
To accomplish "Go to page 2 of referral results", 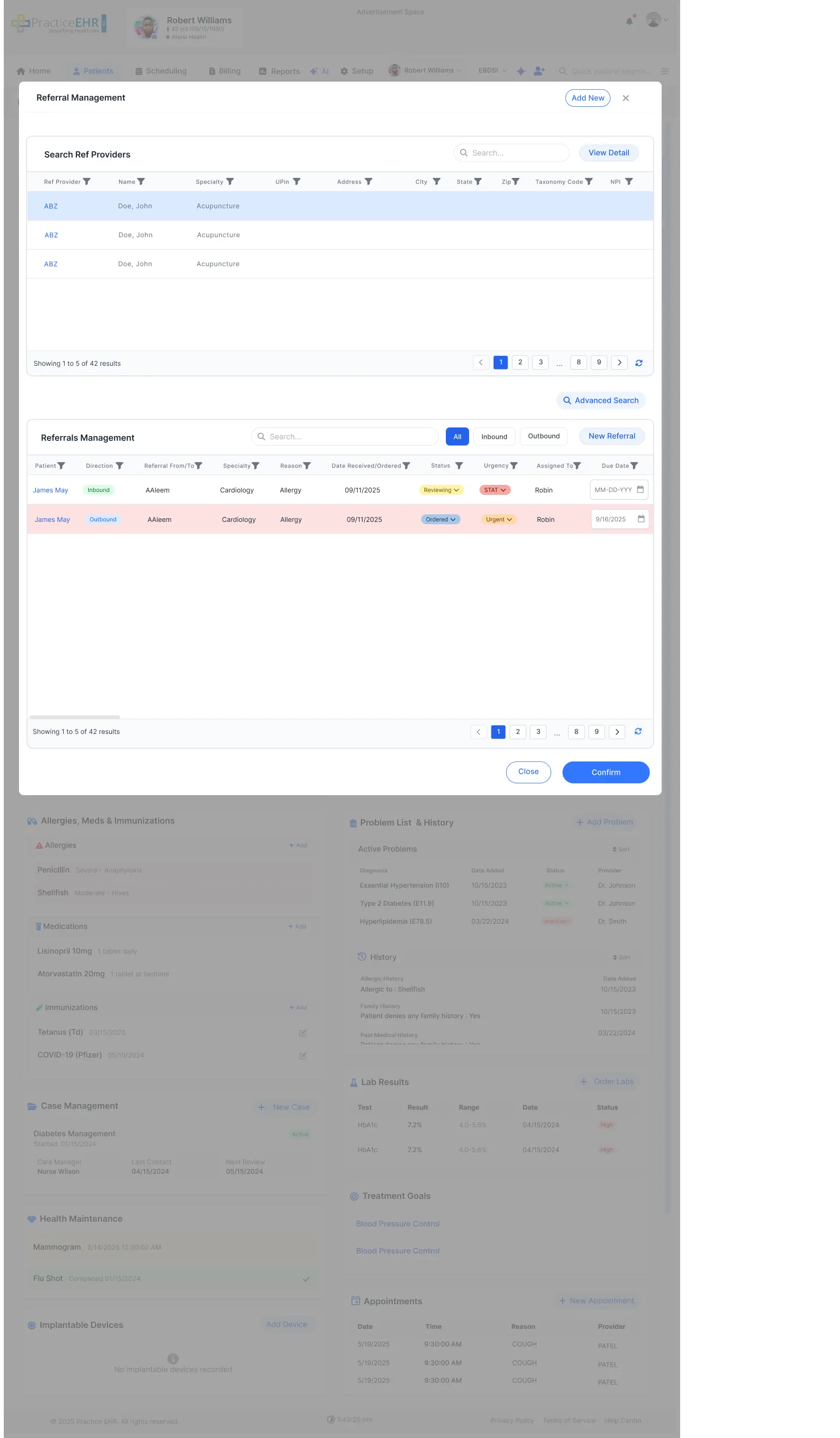I will (x=517, y=732).
